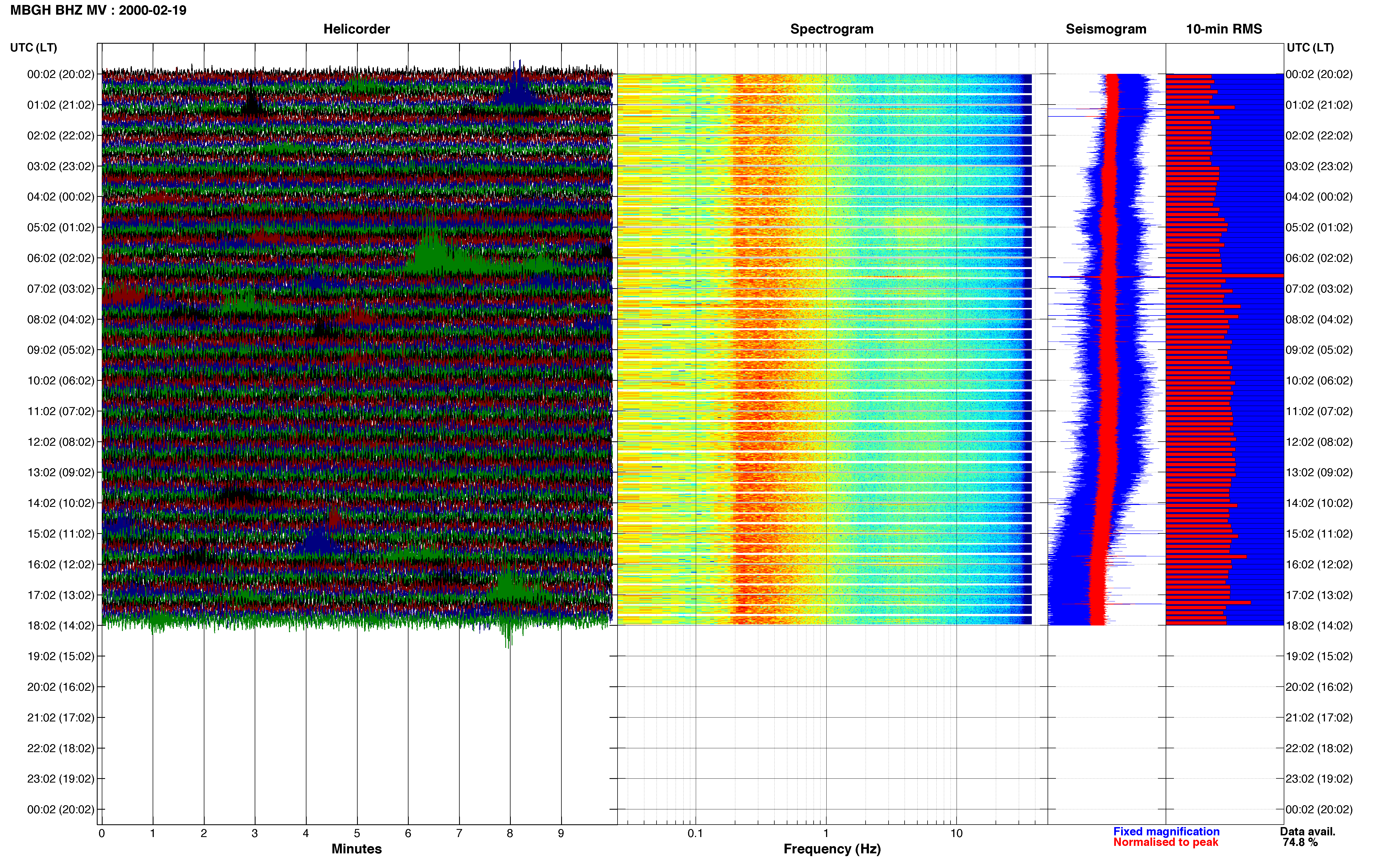Viewport: 1388px width, 868px height.
Task: Click '21:02 (17:02)' on the helicorder time axis
Action: coord(61,718)
